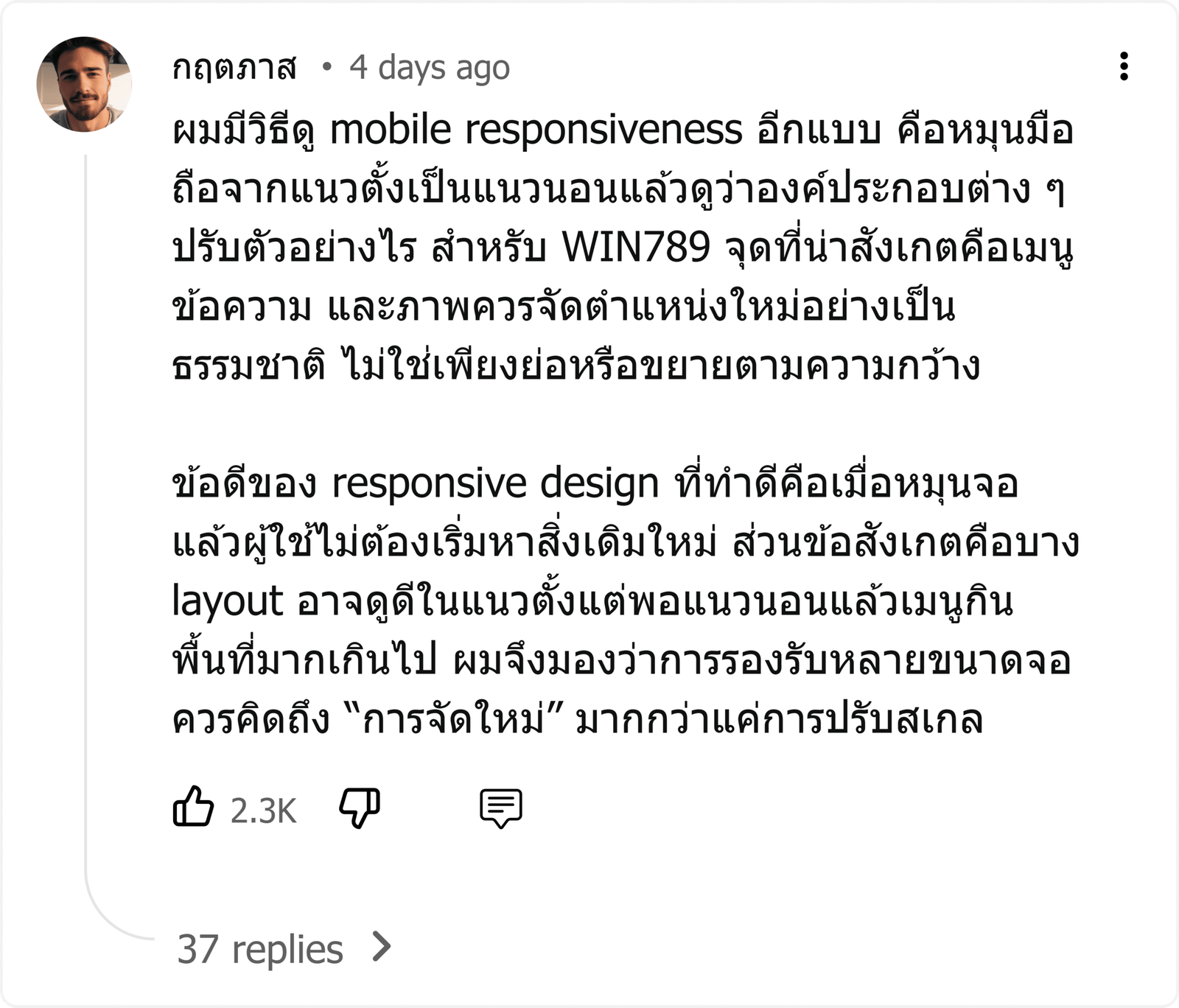Click the word WIN789 in the comment
The image size is (1179, 1008).
click(x=636, y=248)
